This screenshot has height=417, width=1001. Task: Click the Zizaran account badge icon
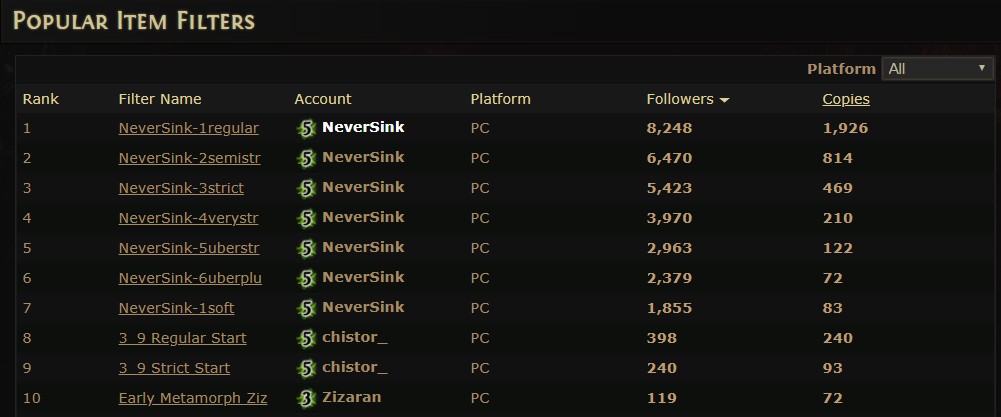306,398
